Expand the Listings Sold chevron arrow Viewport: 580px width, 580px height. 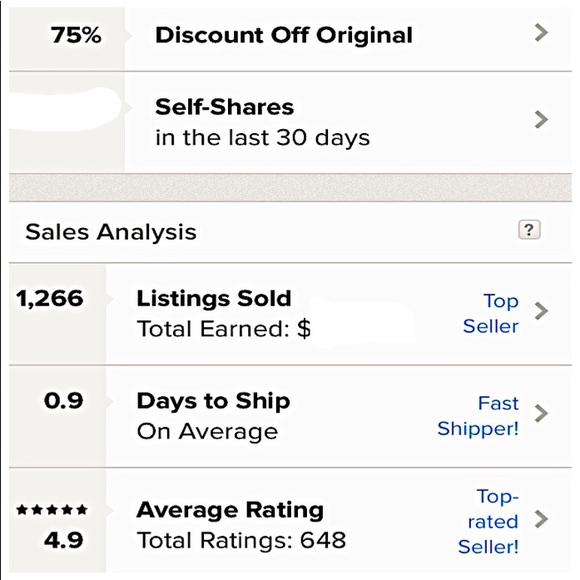click(541, 311)
